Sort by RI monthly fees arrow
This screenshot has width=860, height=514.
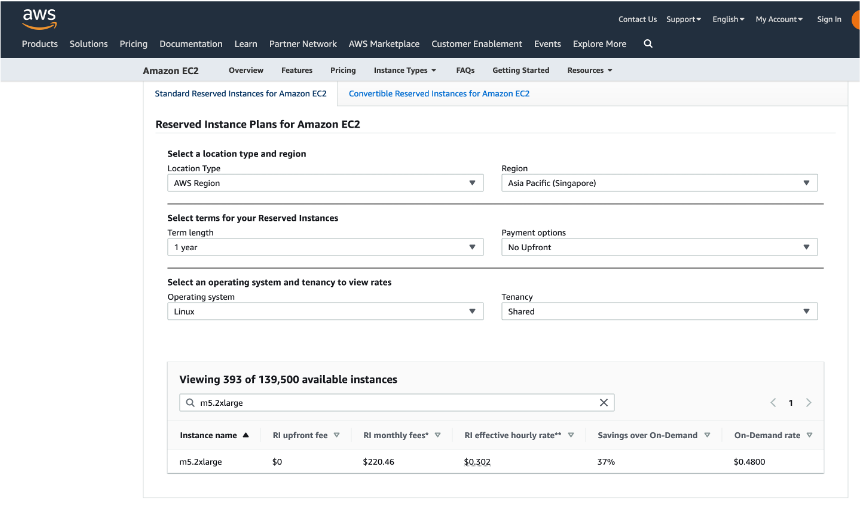(438, 435)
